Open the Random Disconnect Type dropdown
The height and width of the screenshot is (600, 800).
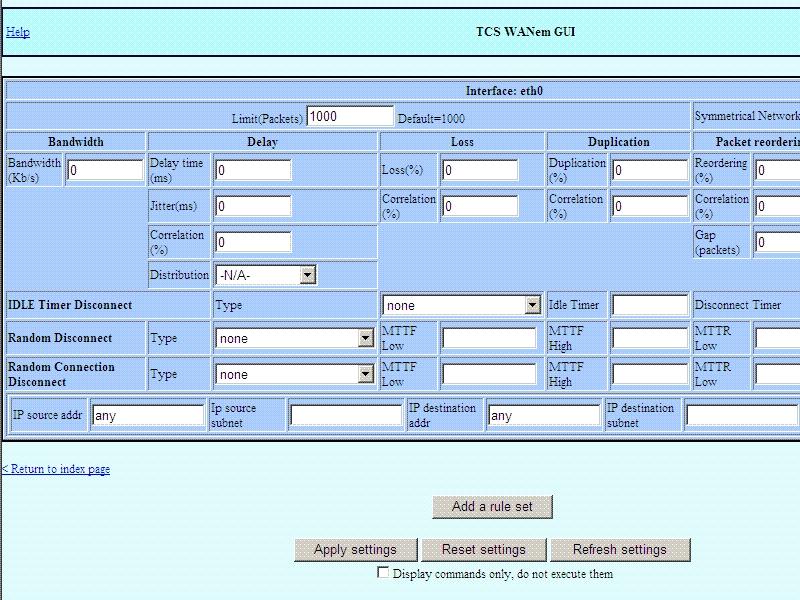294,338
